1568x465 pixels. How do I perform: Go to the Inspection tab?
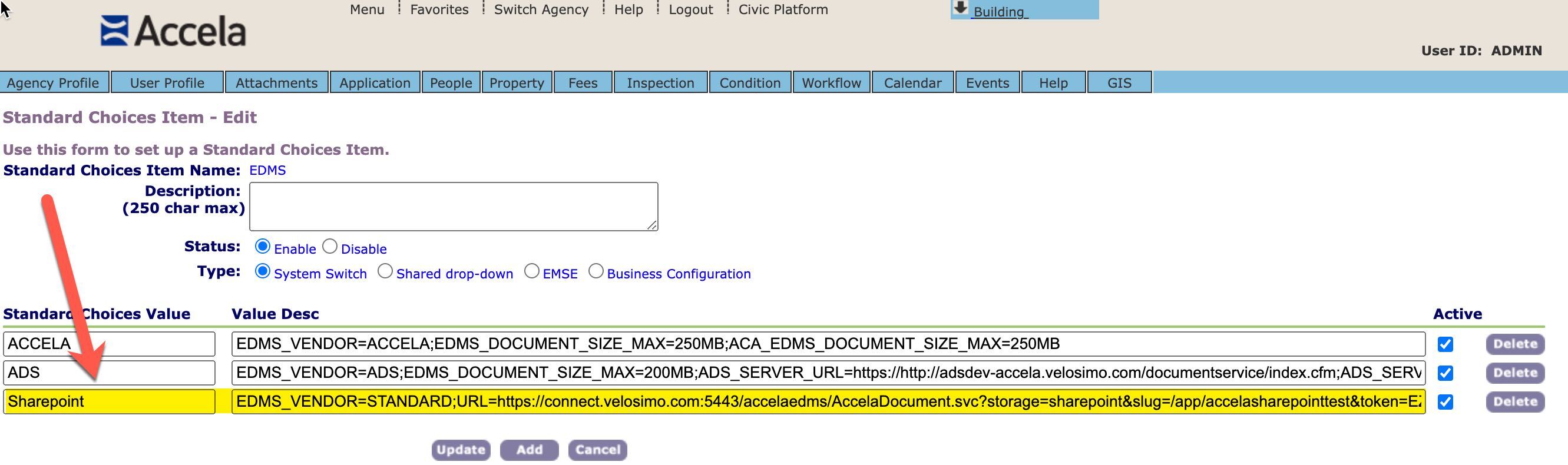(x=660, y=83)
